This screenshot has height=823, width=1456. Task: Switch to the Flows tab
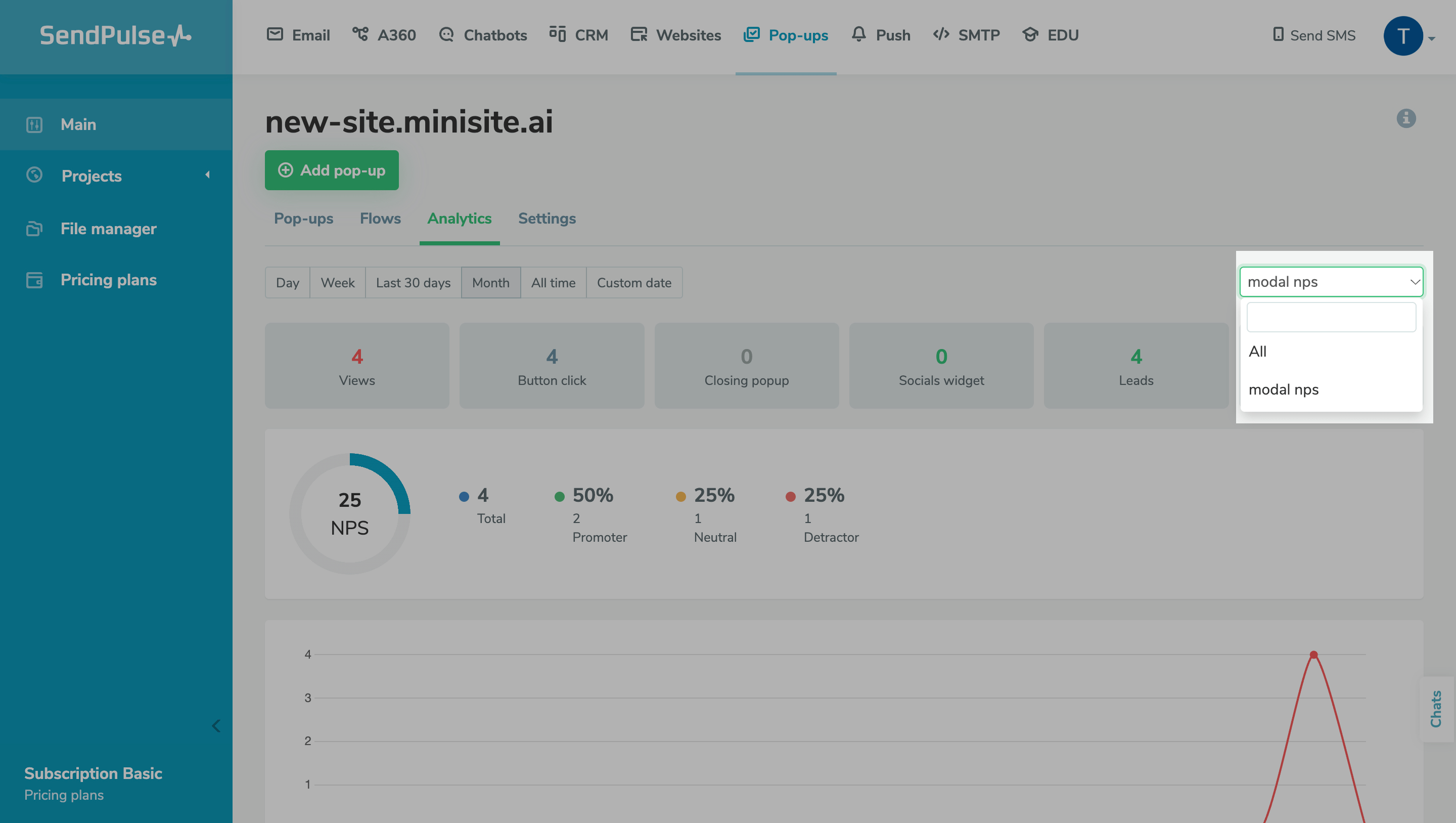point(380,219)
